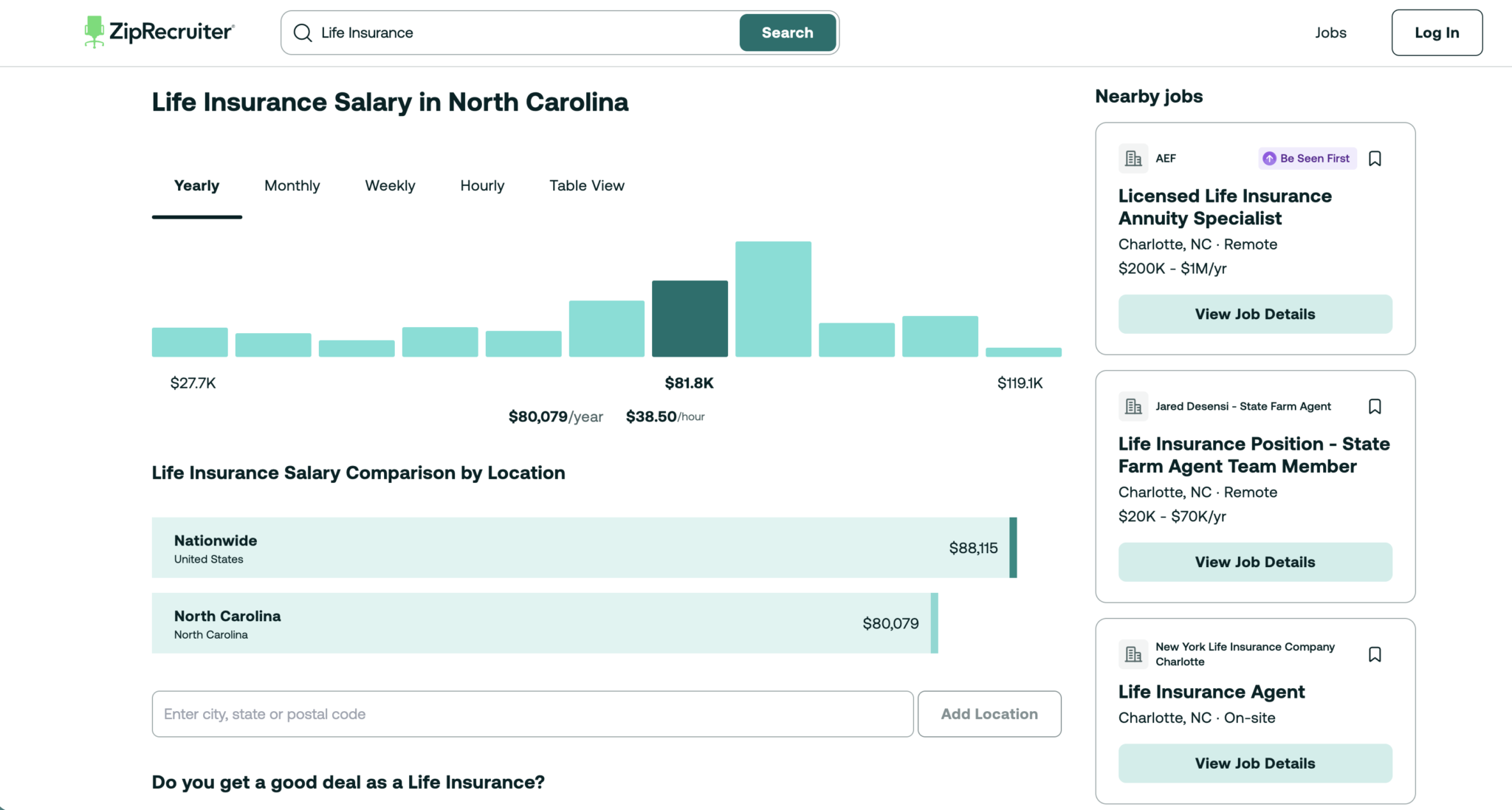Screen dimensions: 1512x810
Task: Click New York Life company building icon
Action: click(x=1133, y=654)
